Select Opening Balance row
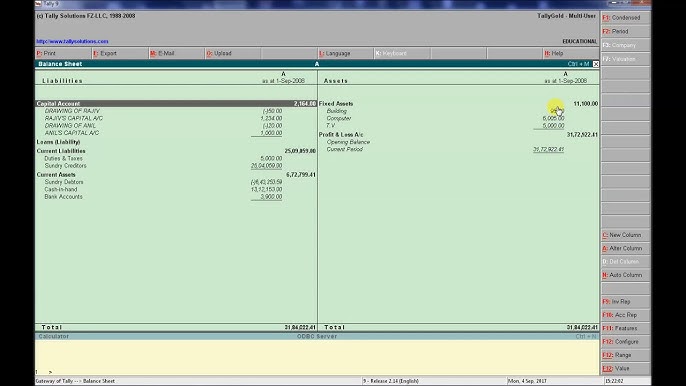686x386 pixels. pos(348,142)
